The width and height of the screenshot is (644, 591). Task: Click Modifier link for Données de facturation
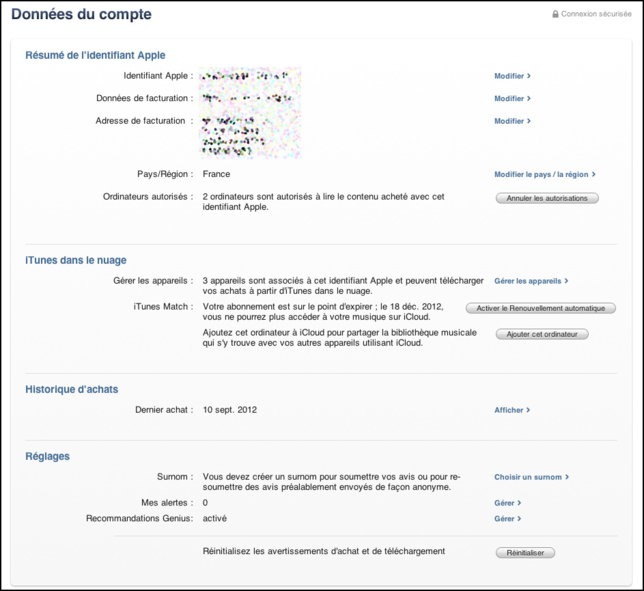pyautogui.click(x=512, y=99)
